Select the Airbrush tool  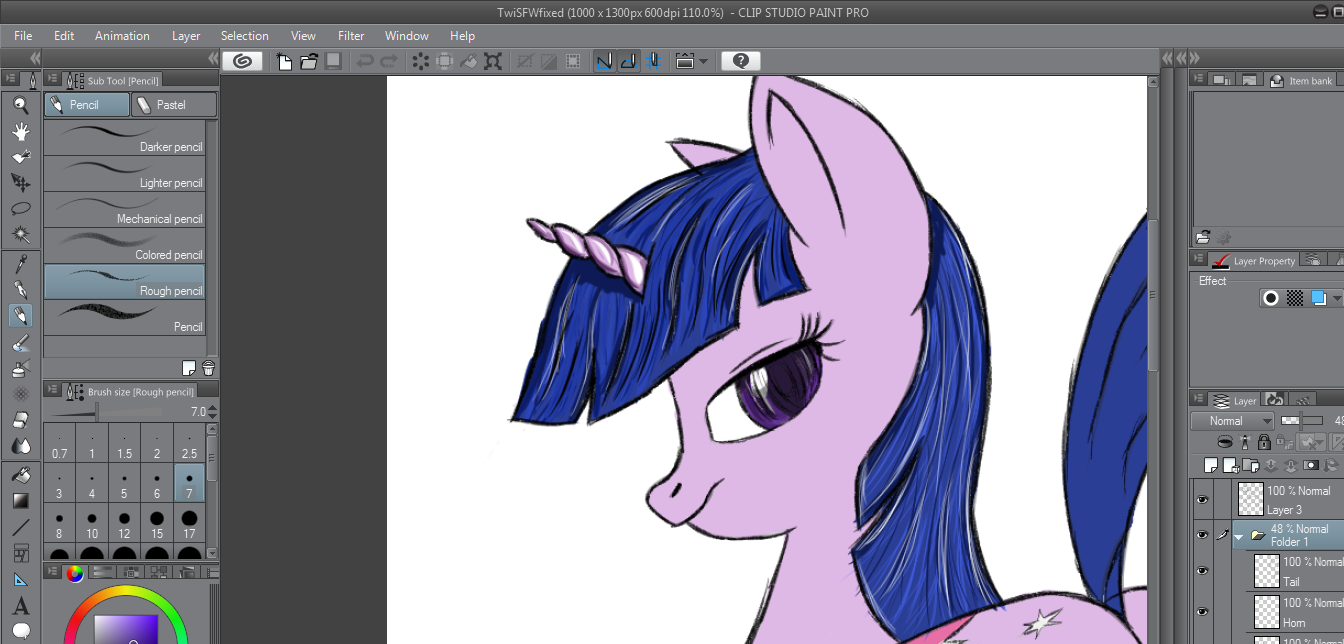21,368
